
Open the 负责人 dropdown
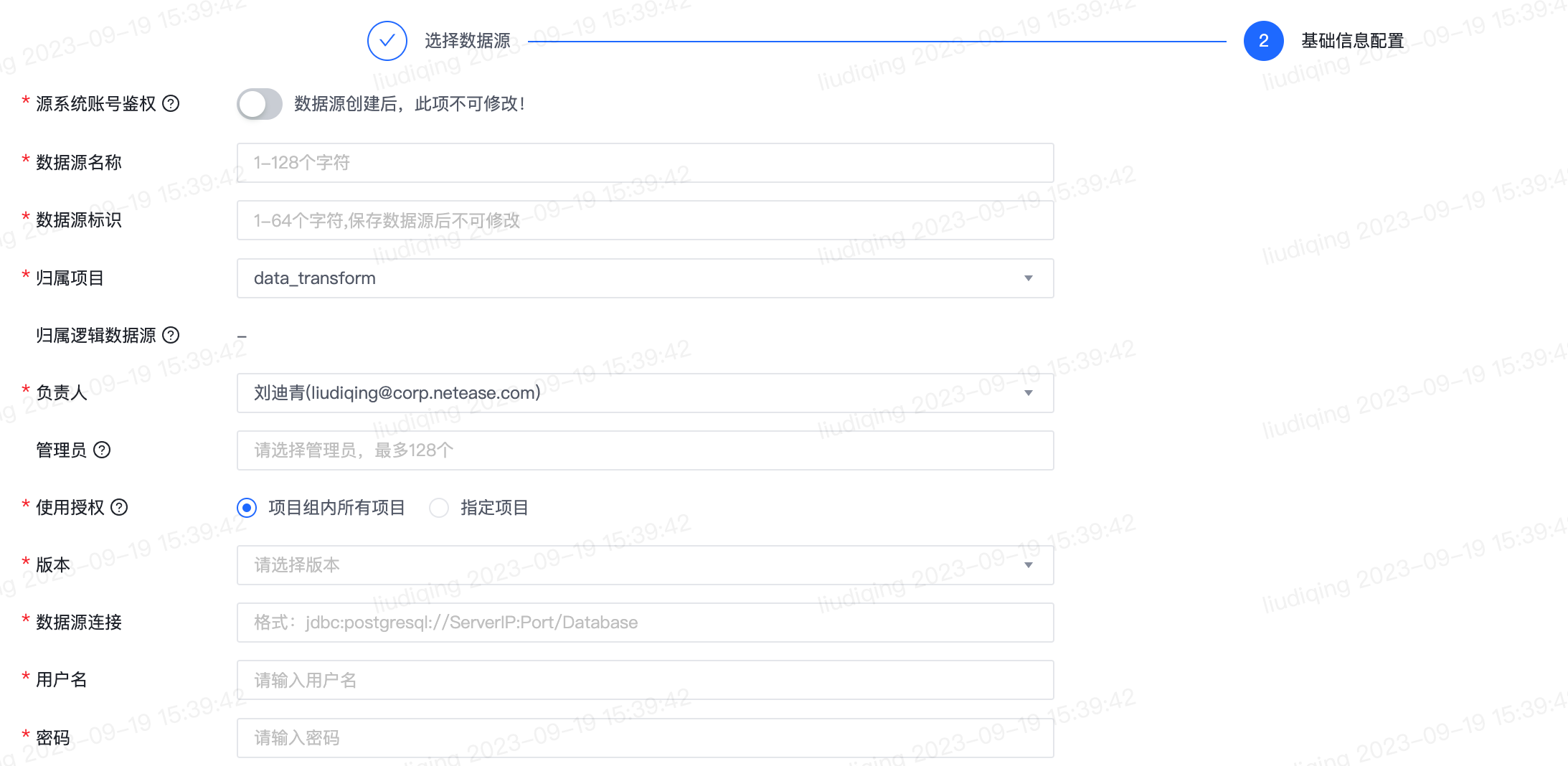point(646,393)
